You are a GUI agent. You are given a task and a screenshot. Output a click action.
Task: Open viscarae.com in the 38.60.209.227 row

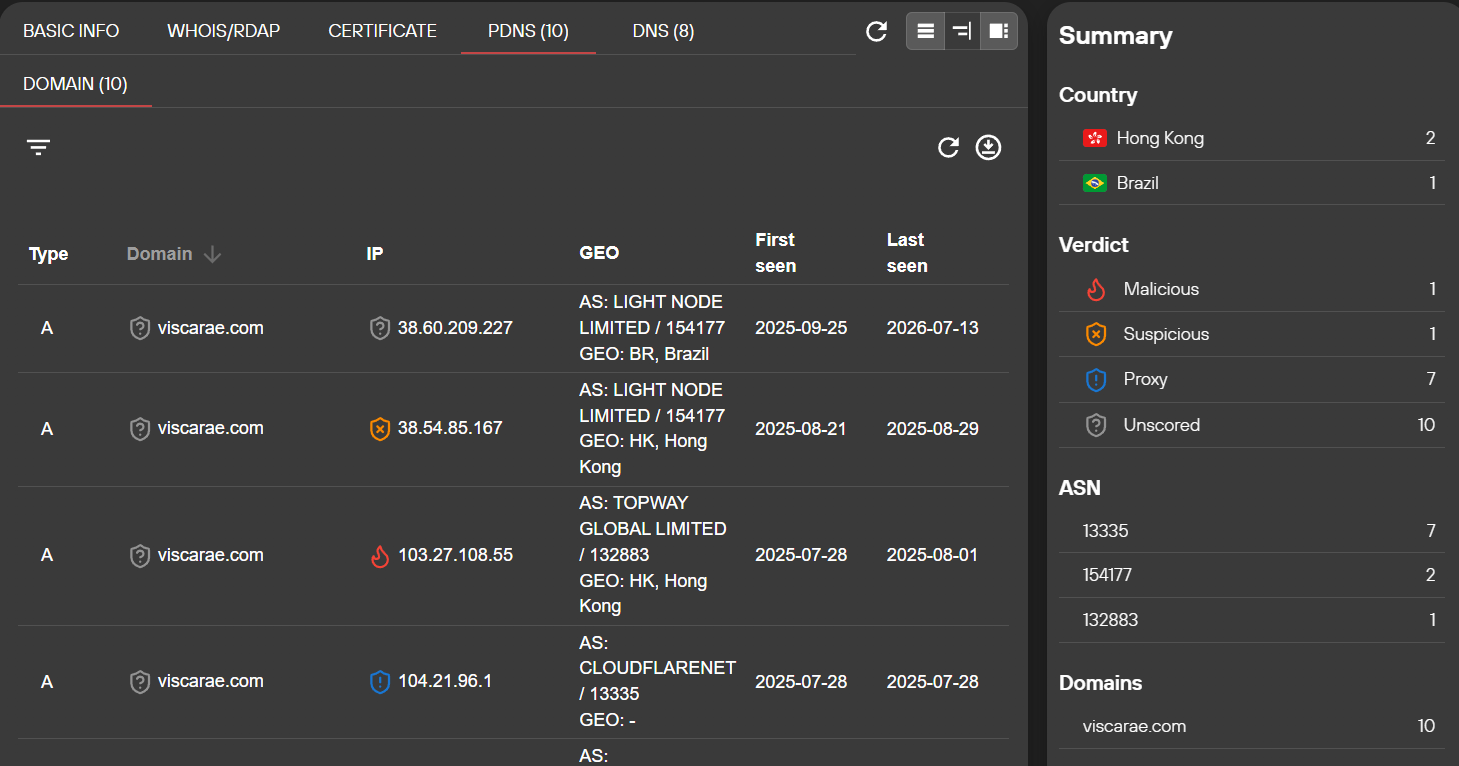coord(211,328)
